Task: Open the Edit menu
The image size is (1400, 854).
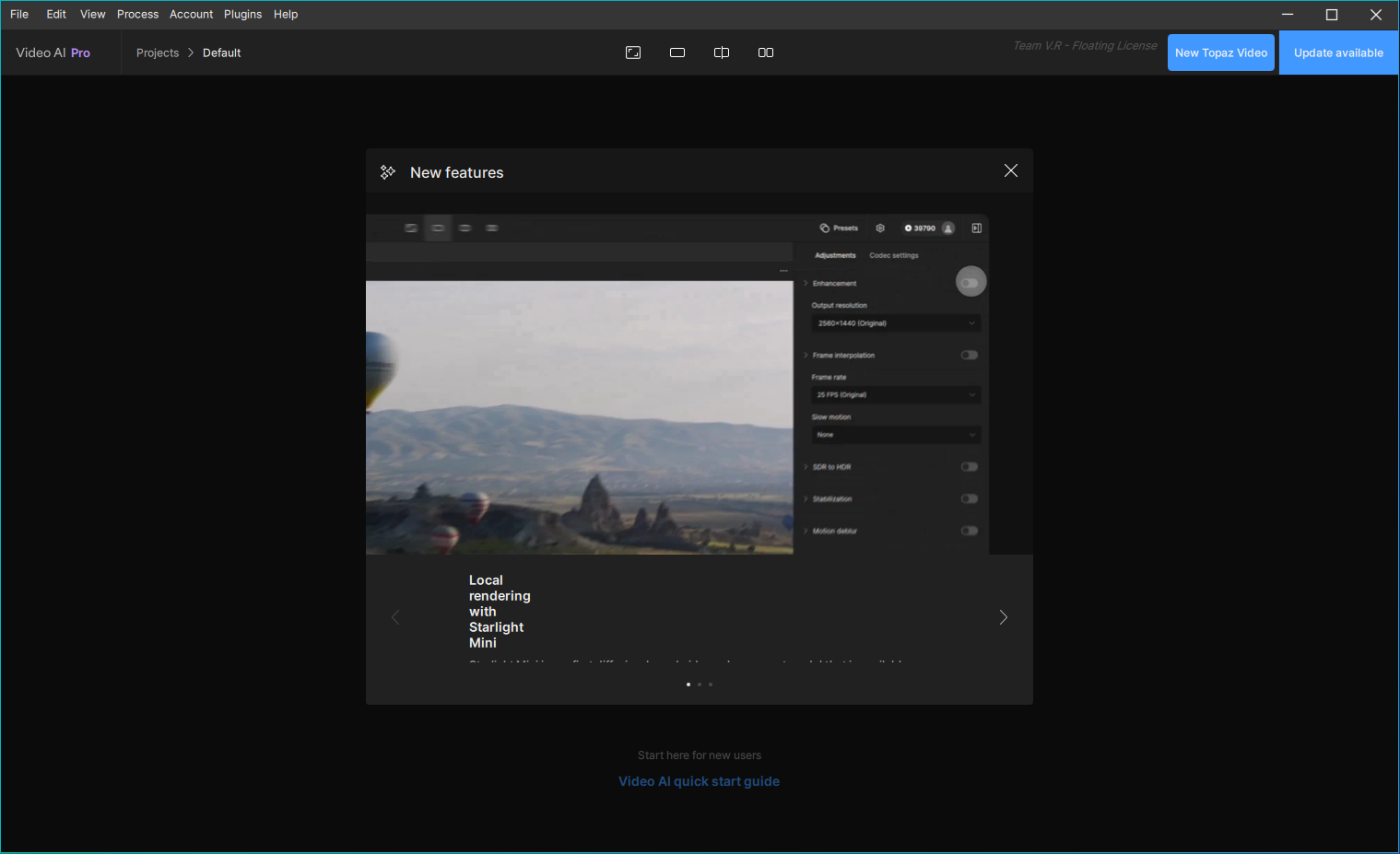Action: (x=56, y=14)
